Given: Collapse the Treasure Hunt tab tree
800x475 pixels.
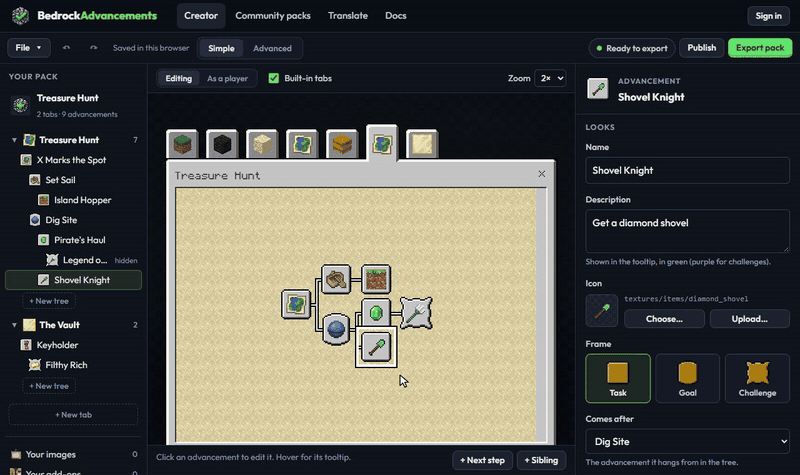Looking at the screenshot, I should tap(14, 140).
